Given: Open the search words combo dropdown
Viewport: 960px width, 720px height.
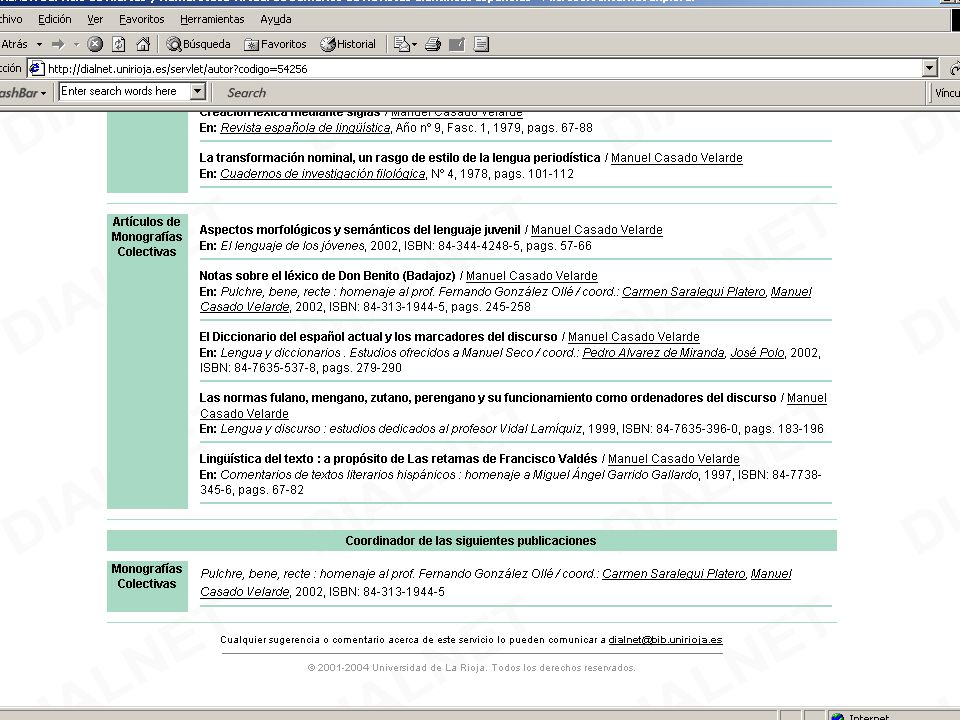Looking at the screenshot, I should pos(197,92).
